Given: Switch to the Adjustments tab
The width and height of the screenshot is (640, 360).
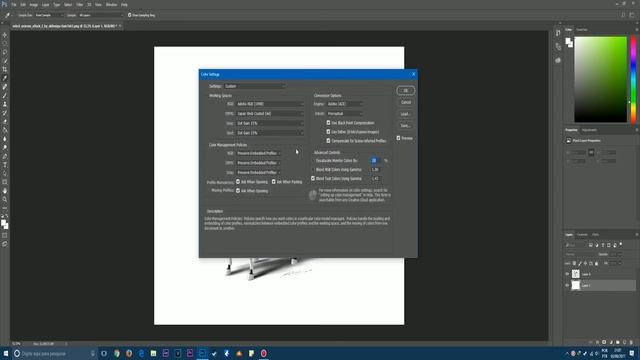Looking at the screenshot, I should [589, 130].
